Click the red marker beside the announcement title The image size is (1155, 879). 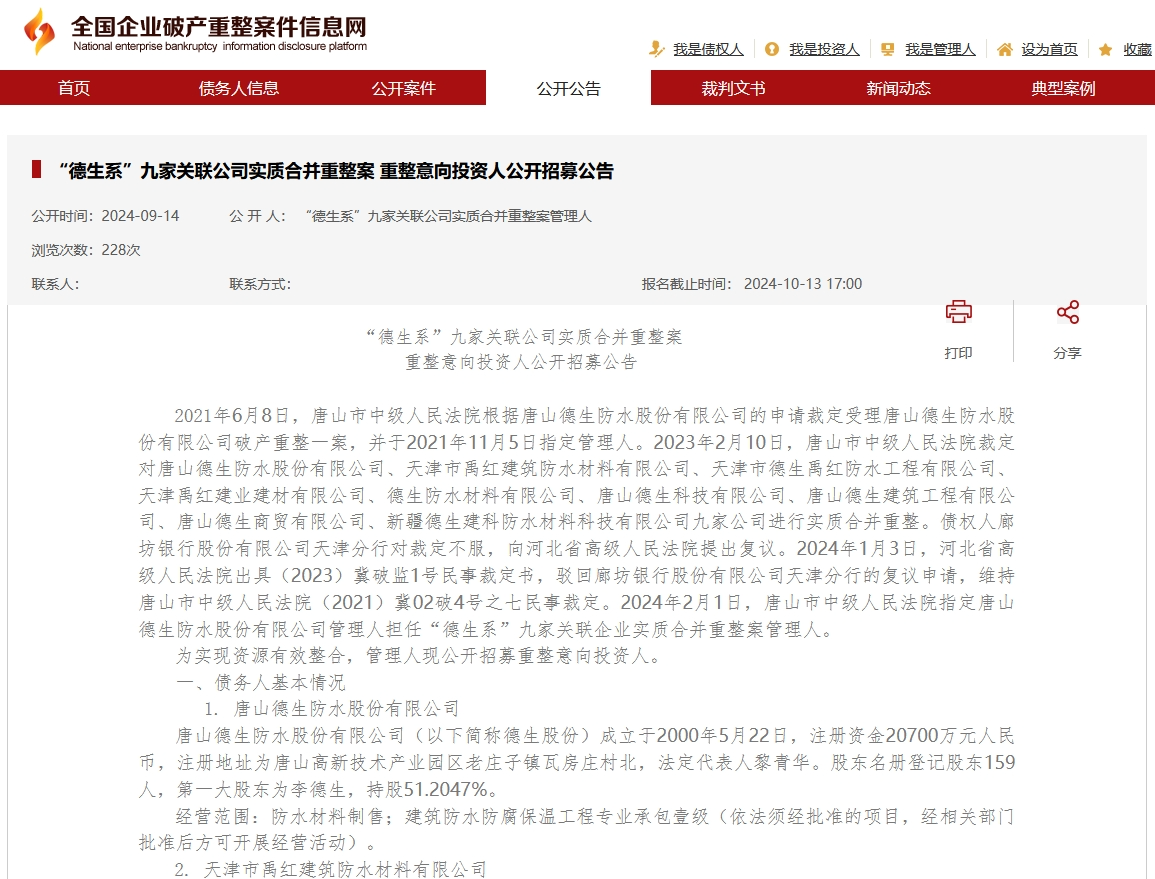[36, 169]
